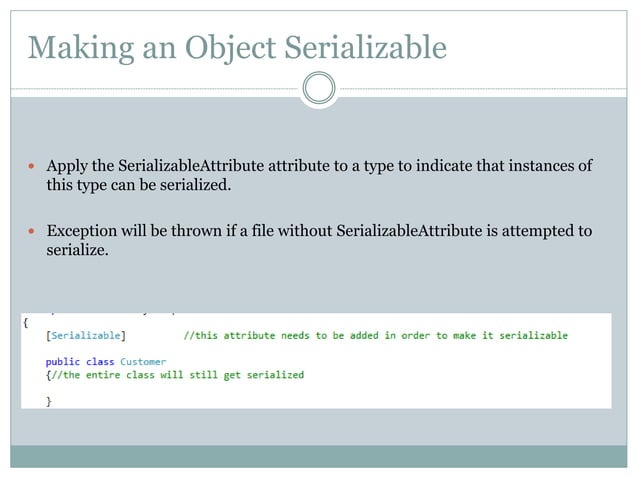Click the white code snippet image

[x=316, y=361]
